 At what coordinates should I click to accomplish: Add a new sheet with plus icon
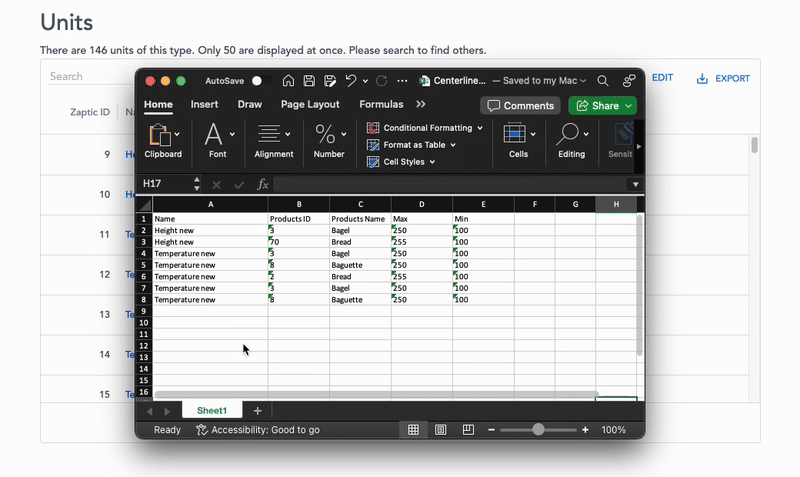[x=257, y=411]
